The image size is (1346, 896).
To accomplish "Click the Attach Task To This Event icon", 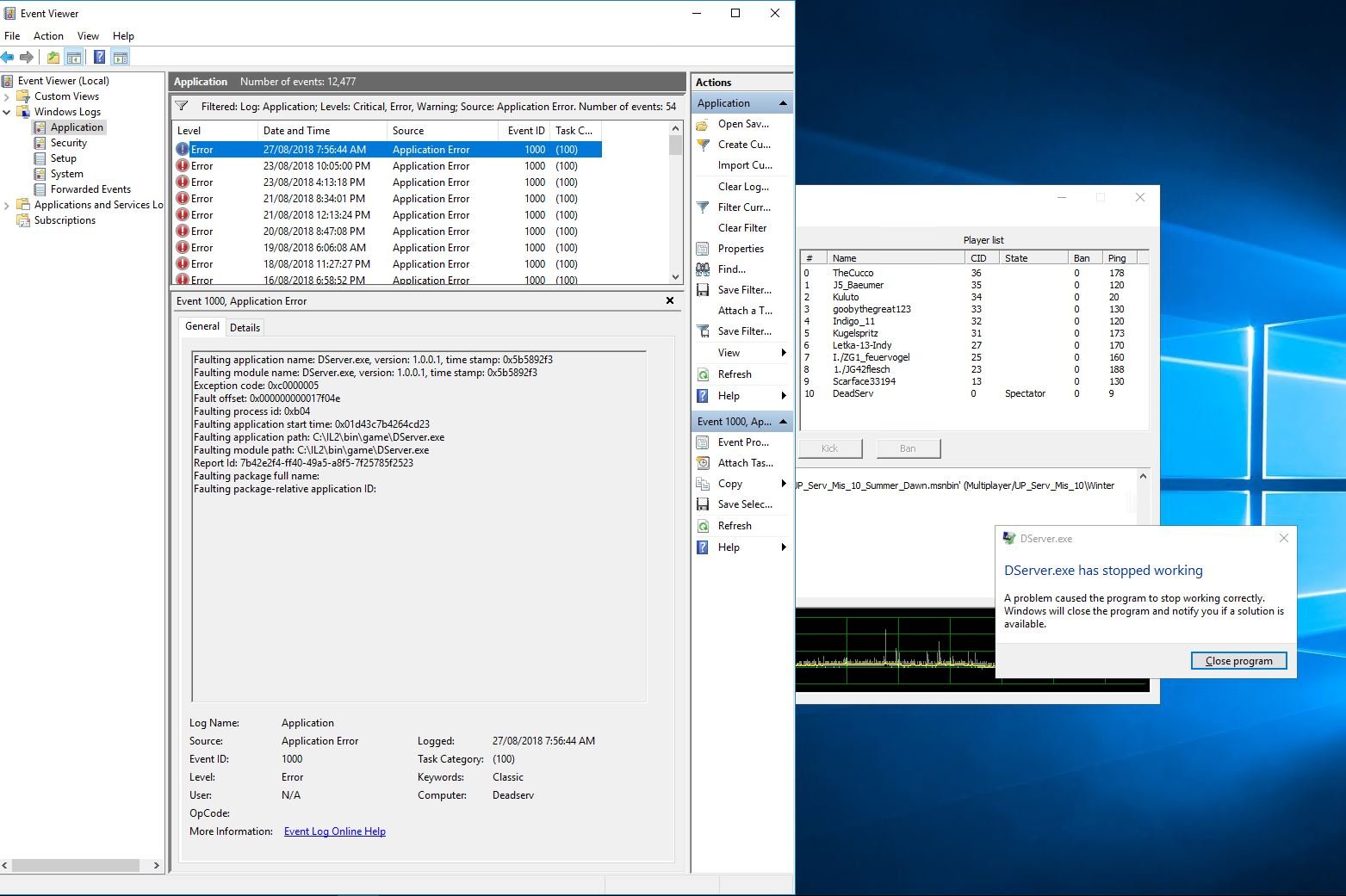I will coord(704,463).
